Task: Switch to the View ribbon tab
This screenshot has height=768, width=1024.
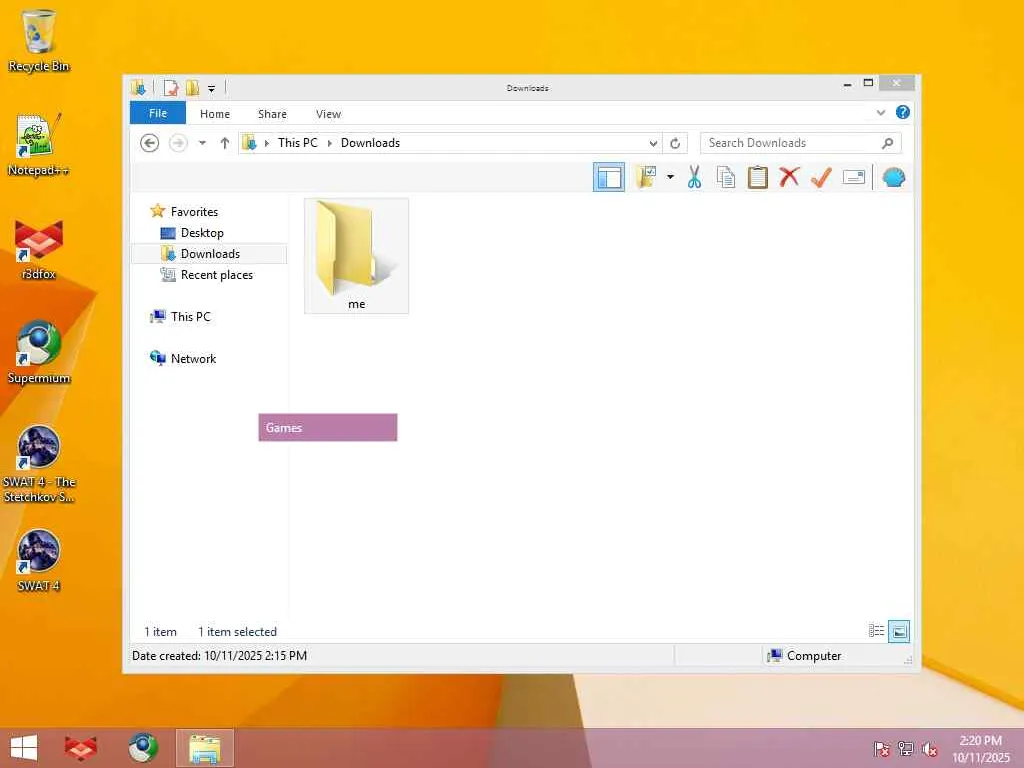Action: click(x=328, y=114)
